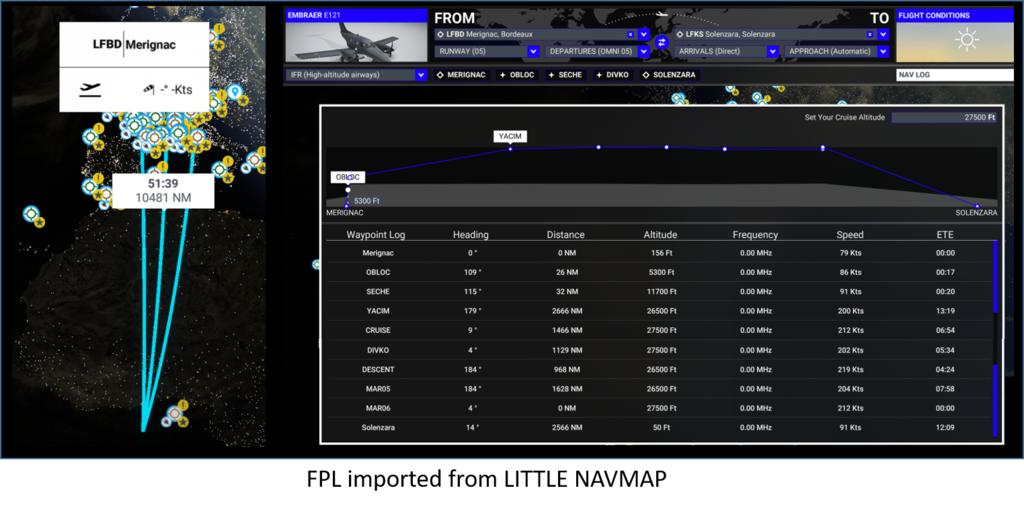Click the Heading column header
This screenshot has width=1024, height=509.
point(470,235)
